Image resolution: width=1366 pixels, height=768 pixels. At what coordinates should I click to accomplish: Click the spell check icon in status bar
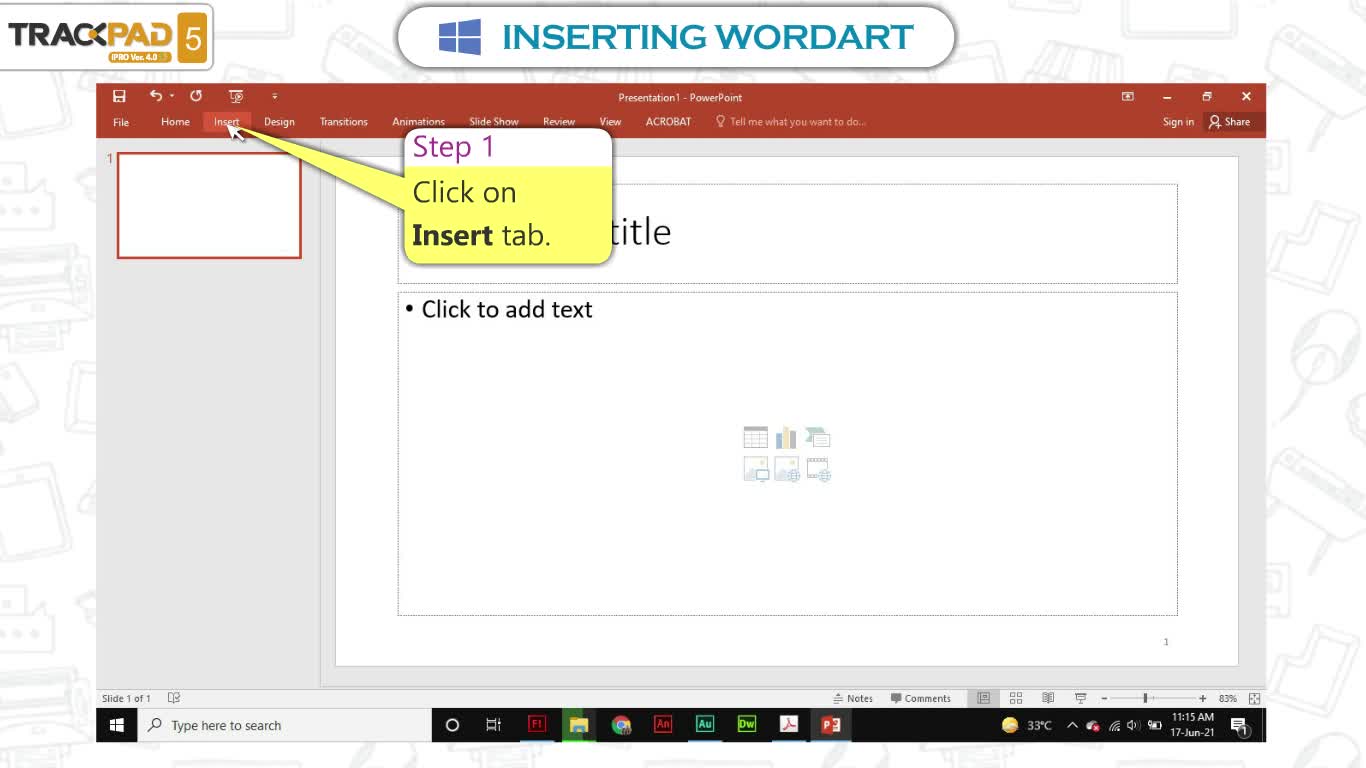tap(174, 698)
